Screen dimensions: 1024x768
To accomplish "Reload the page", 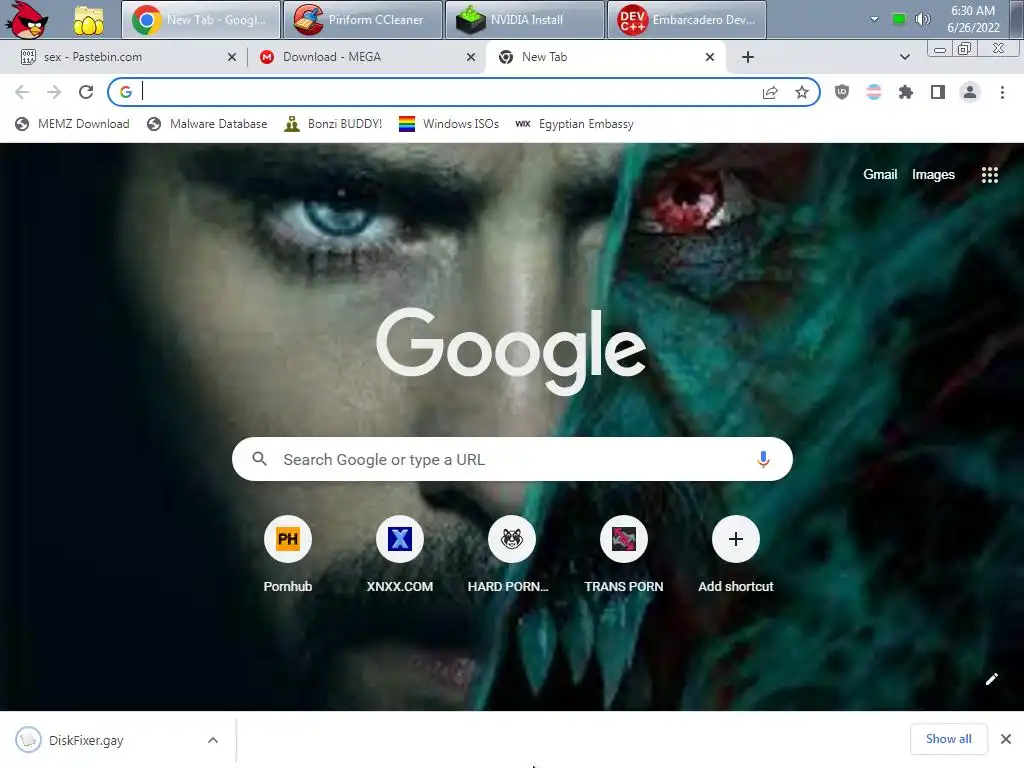I will pyautogui.click(x=86, y=92).
